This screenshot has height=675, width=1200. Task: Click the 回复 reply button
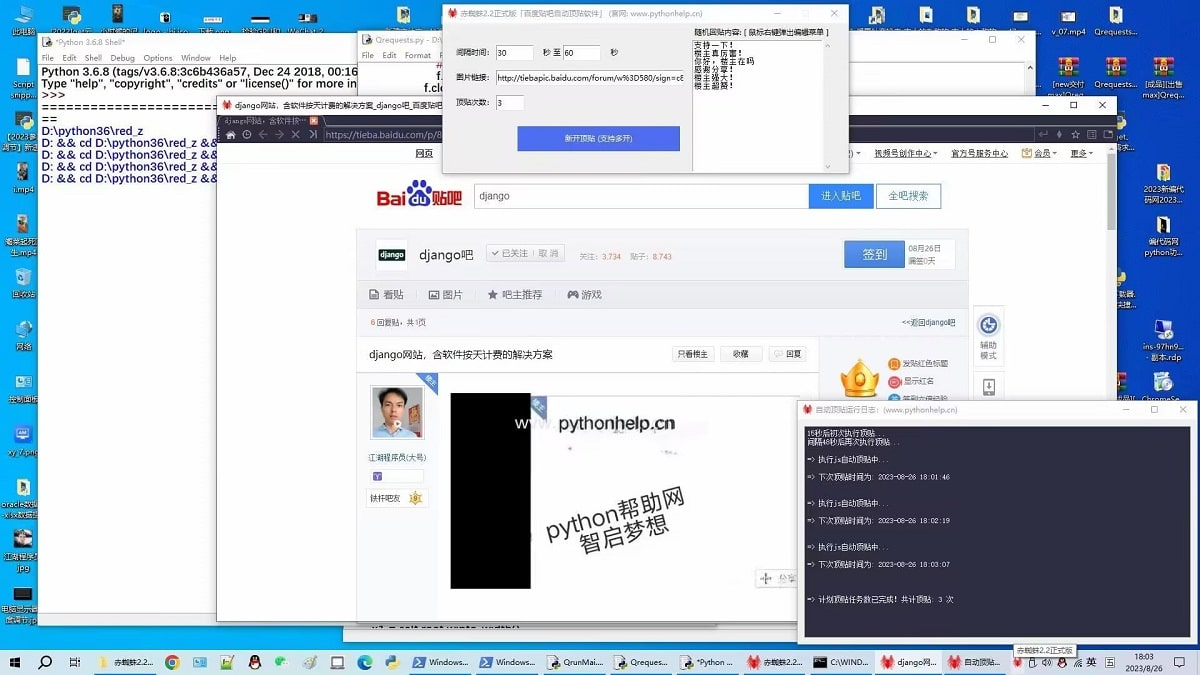pos(788,354)
